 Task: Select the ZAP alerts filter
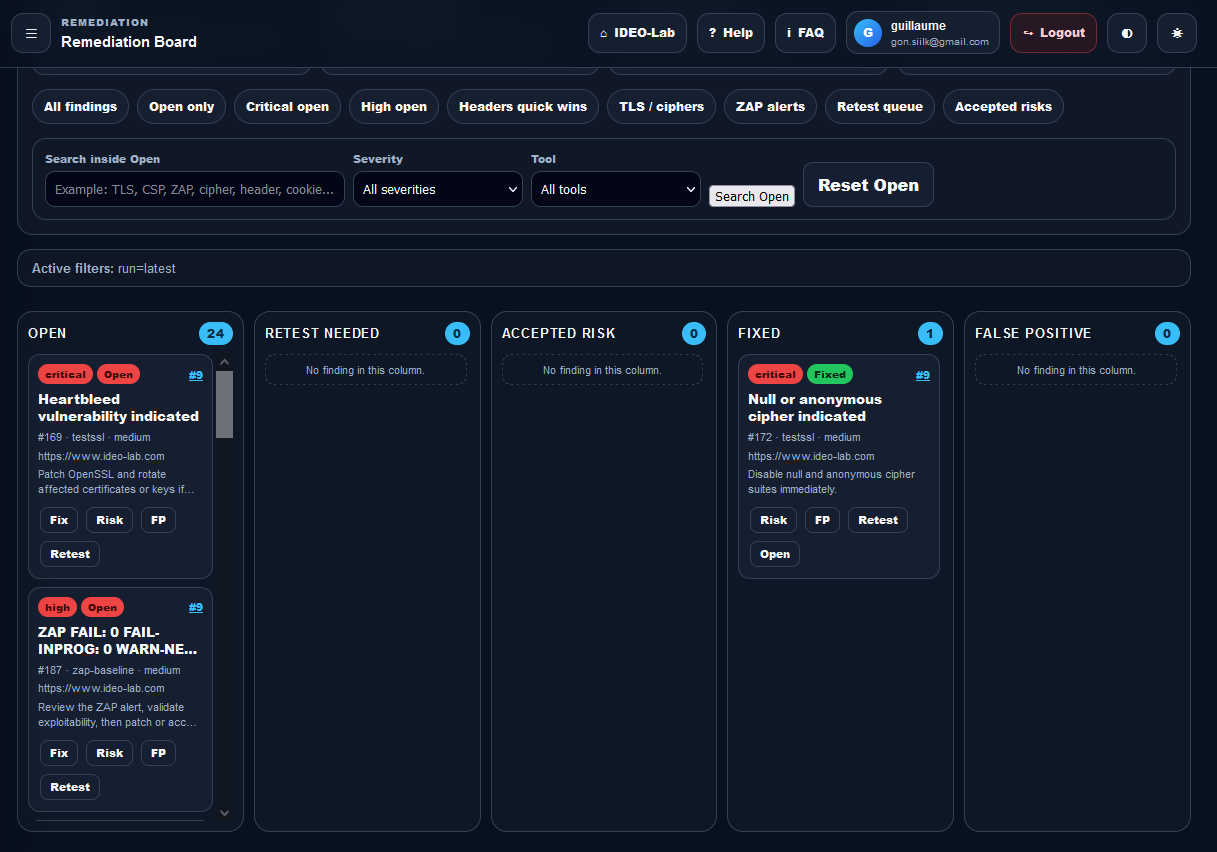(x=770, y=107)
